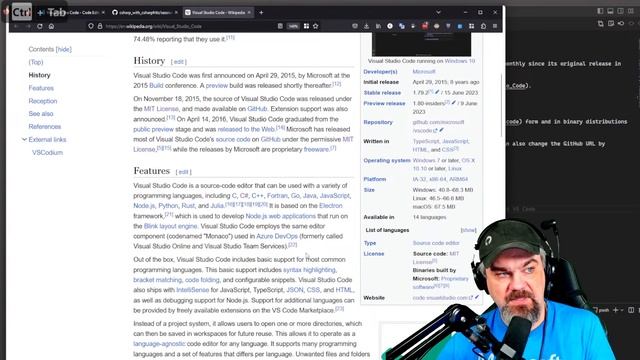Open the downloads panel in browser toolbar
The width and height of the screenshot is (640, 360).
click(367, 26)
